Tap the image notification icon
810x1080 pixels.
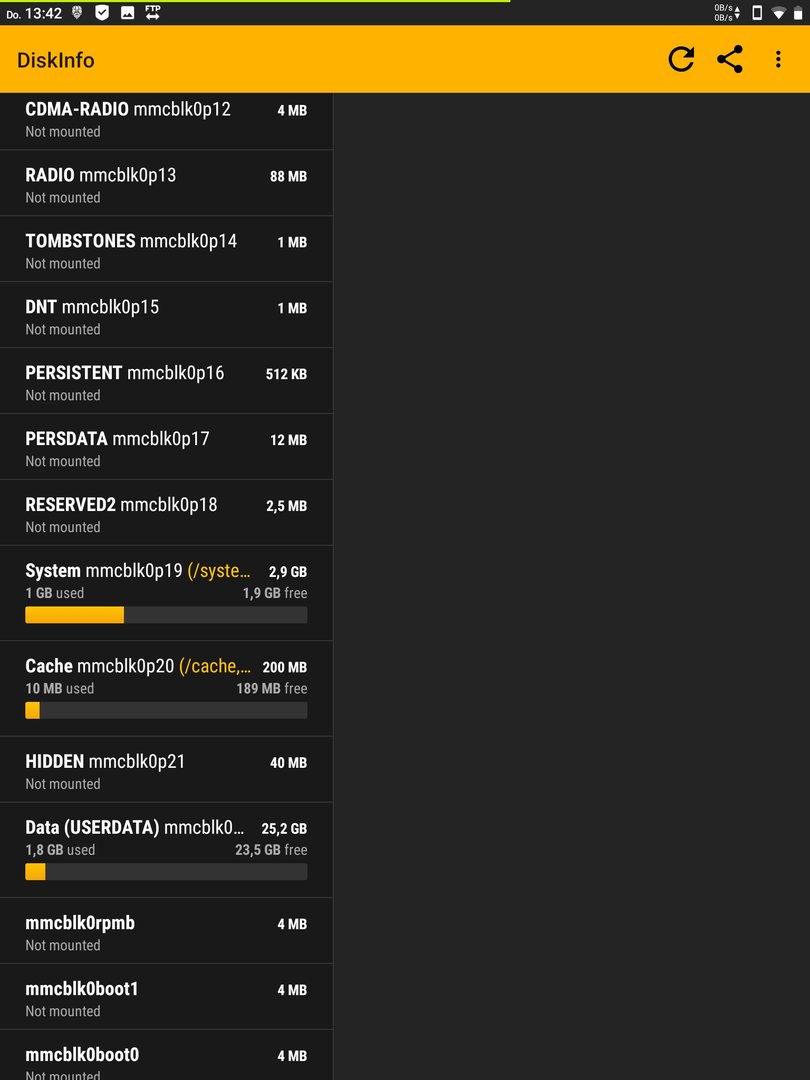pos(127,12)
